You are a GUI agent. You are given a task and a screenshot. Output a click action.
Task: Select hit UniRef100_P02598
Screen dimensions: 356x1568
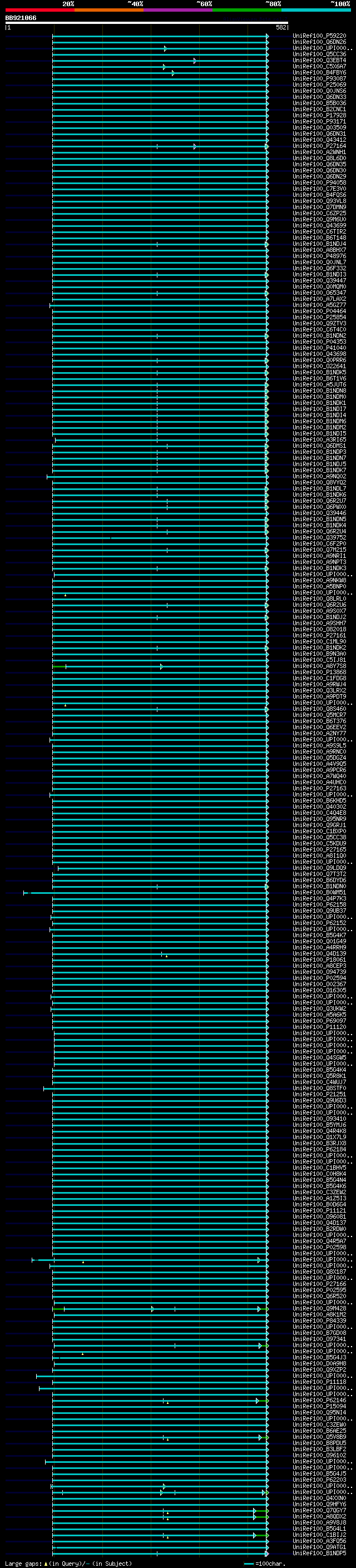click(x=319, y=1247)
